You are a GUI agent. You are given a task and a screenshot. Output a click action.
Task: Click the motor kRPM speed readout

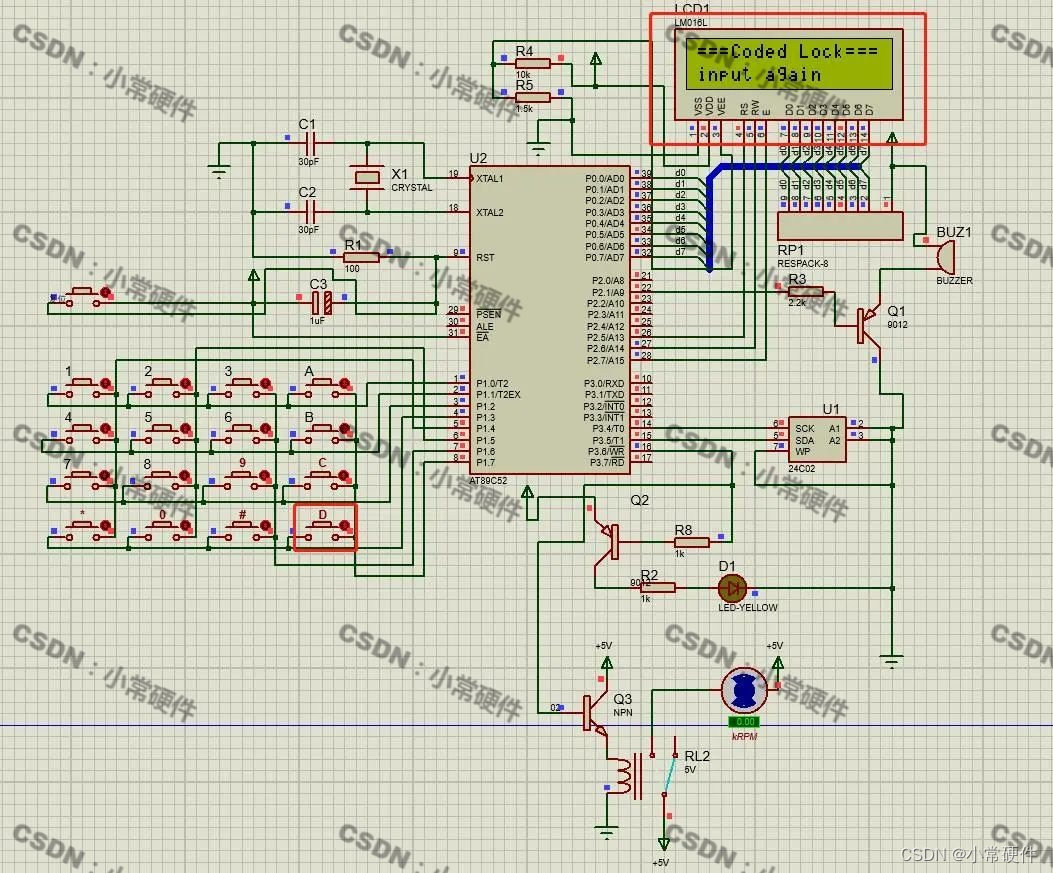744,722
